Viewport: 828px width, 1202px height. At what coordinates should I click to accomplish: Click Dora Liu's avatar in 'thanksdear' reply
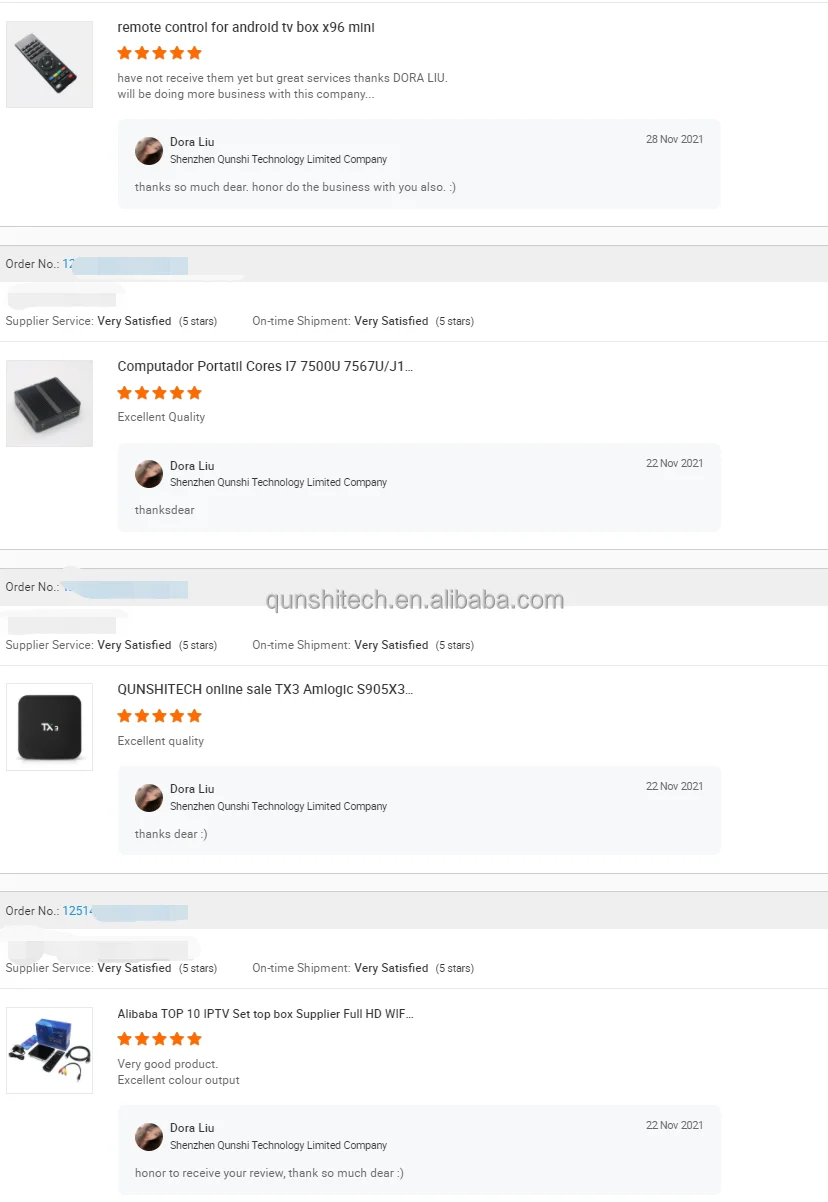(x=149, y=474)
